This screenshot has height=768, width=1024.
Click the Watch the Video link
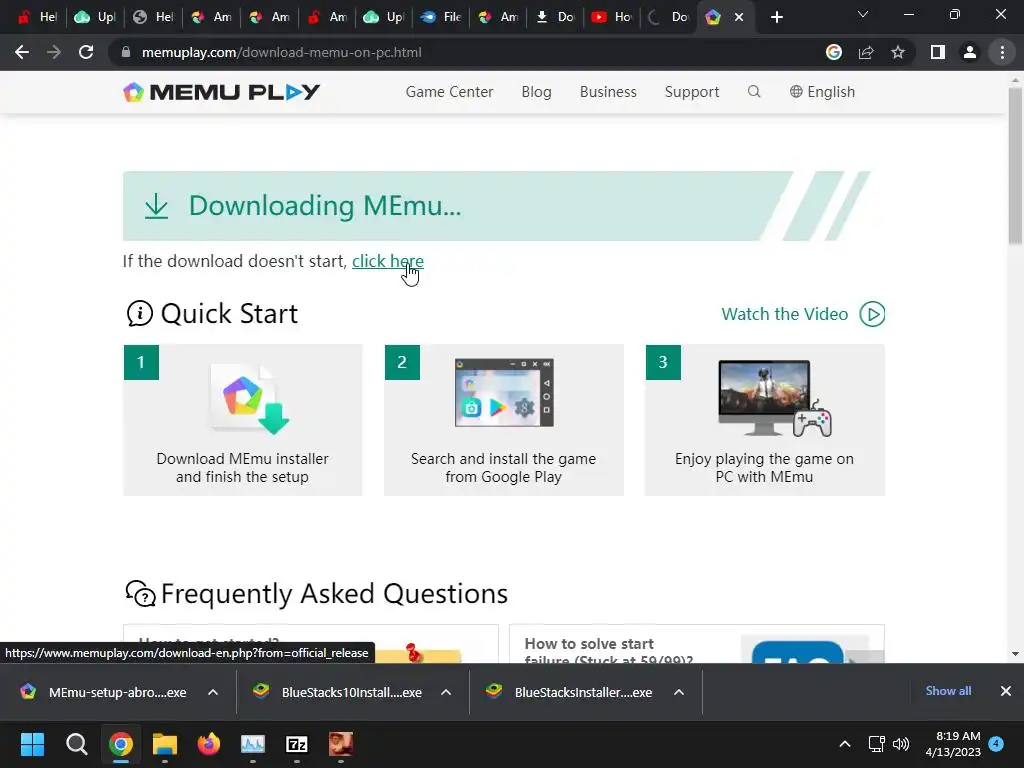pyautogui.click(x=784, y=314)
